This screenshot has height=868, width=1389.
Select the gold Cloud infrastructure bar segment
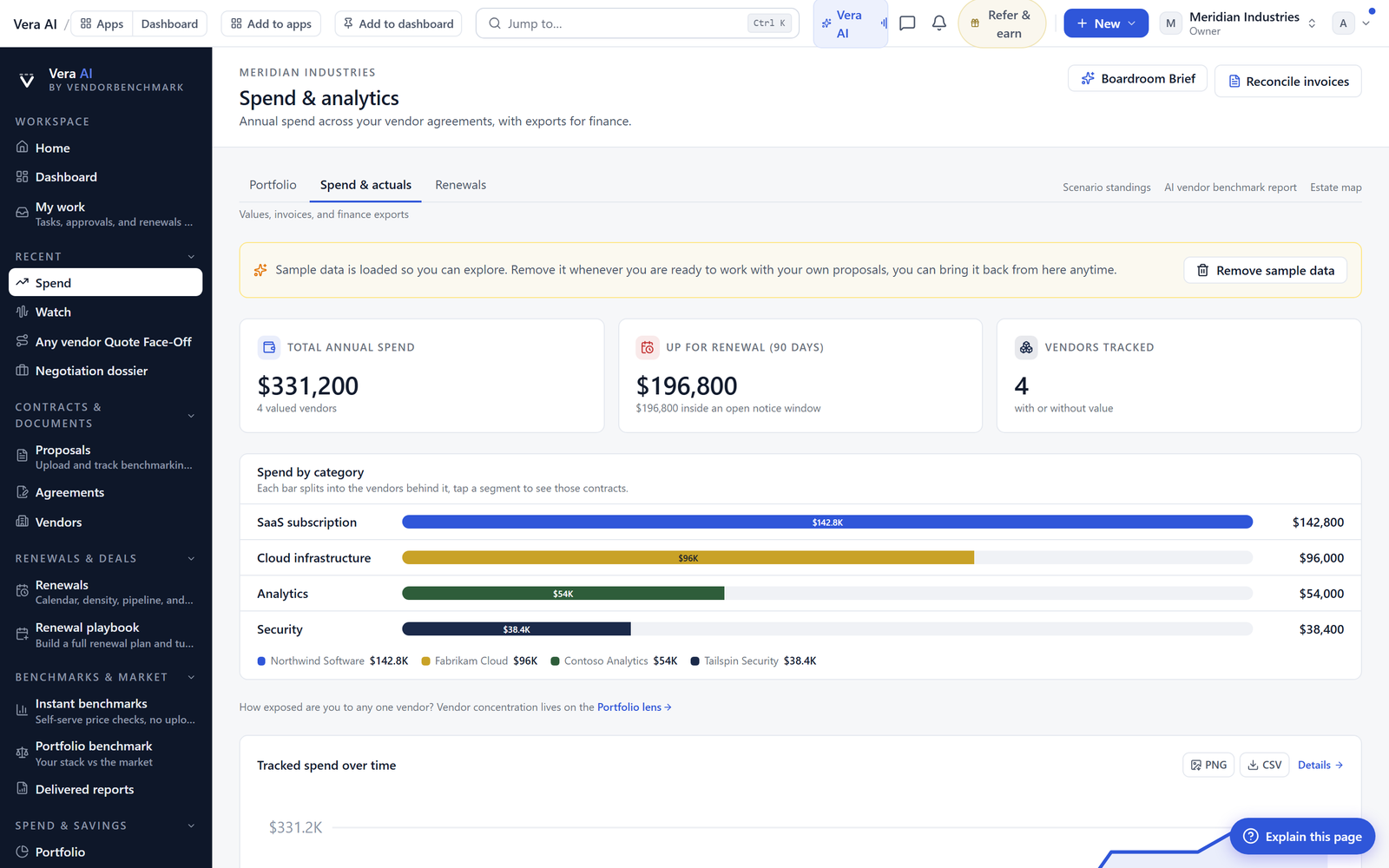click(x=688, y=557)
